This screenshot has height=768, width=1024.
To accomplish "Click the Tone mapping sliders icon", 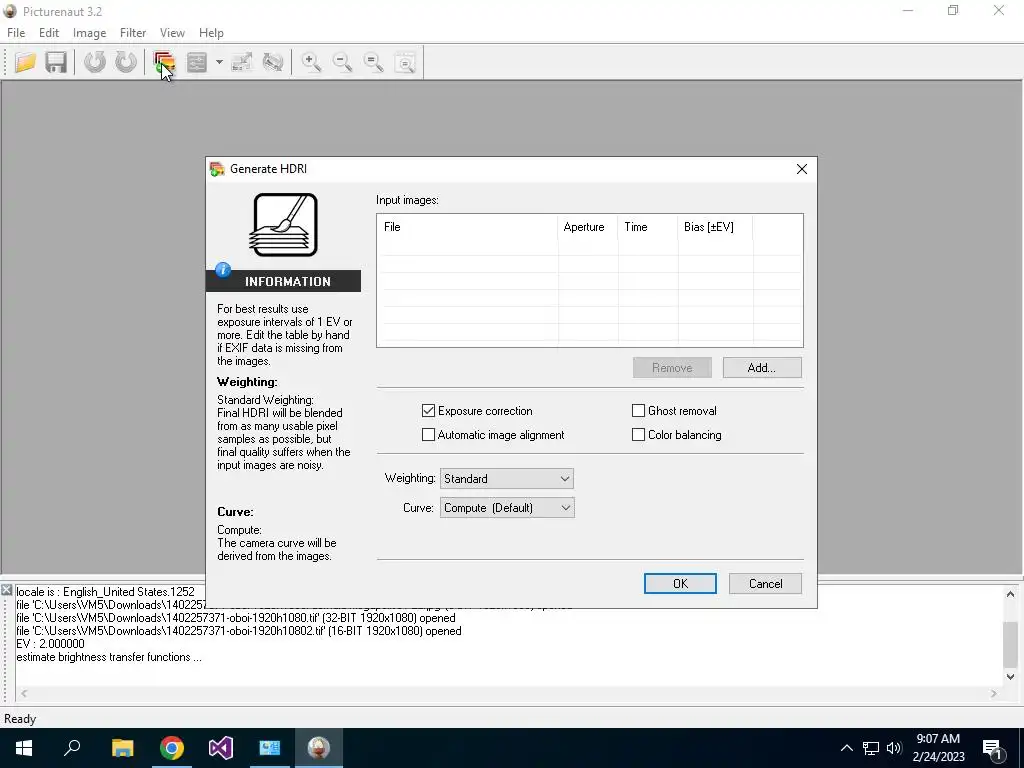I will pyautogui.click(x=197, y=62).
